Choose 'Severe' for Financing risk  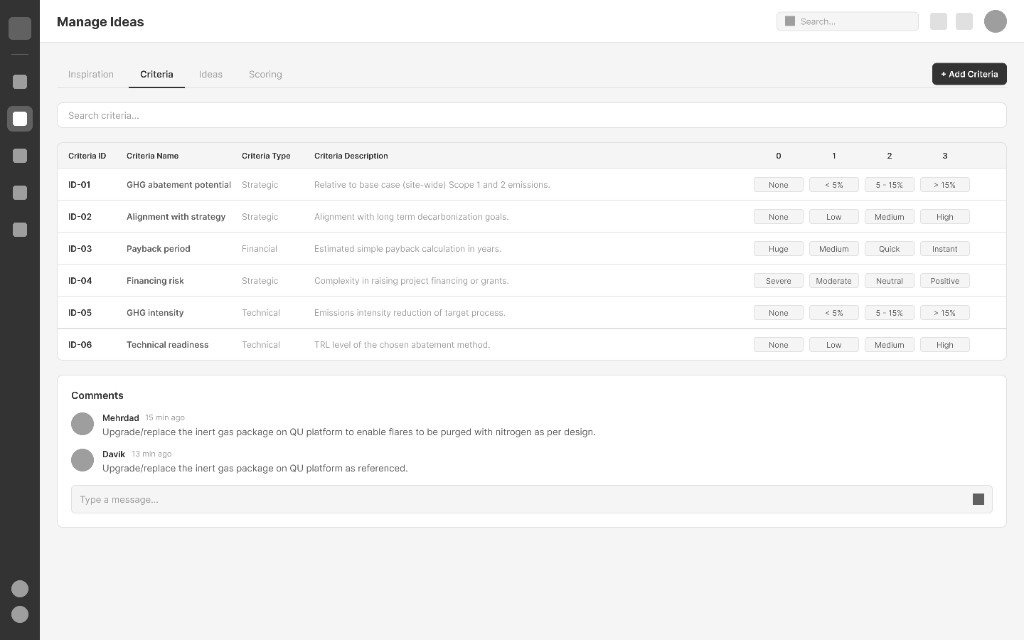click(778, 281)
